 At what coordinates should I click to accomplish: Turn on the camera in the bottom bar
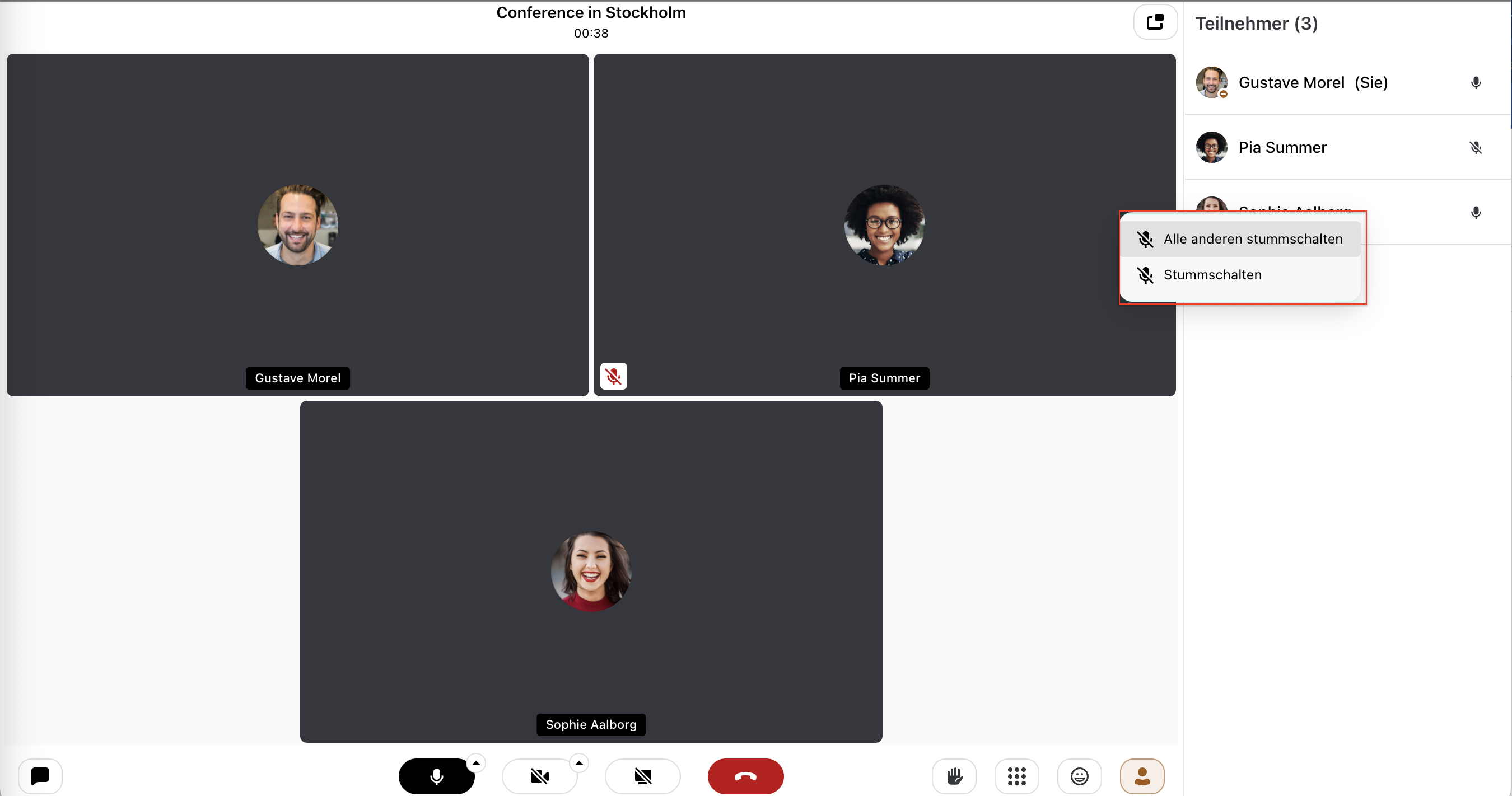(539, 776)
